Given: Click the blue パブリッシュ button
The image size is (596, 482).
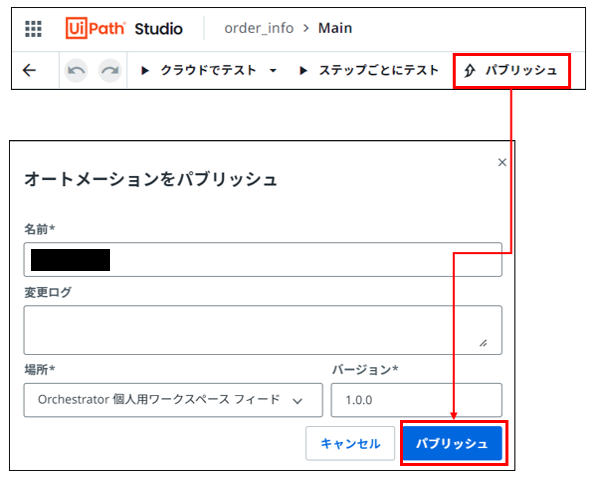Looking at the screenshot, I should (452, 443).
